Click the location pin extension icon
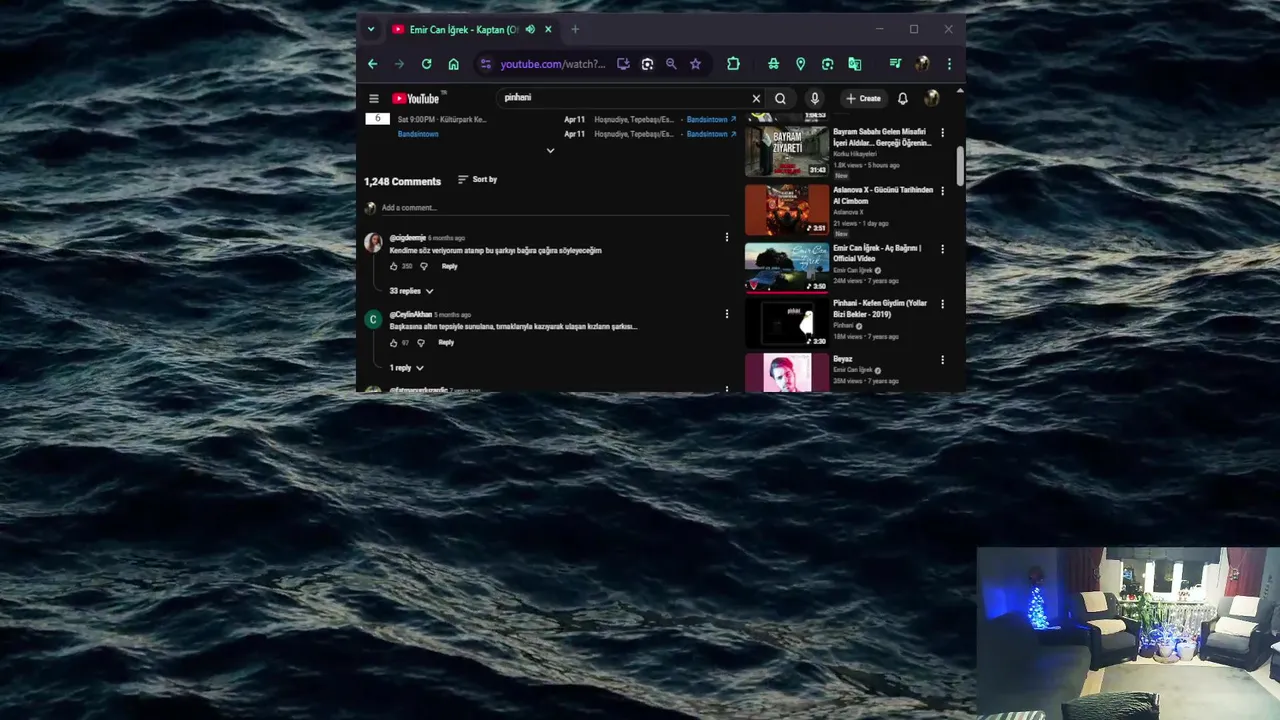The height and width of the screenshot is (720, 1280). point(800,64)
